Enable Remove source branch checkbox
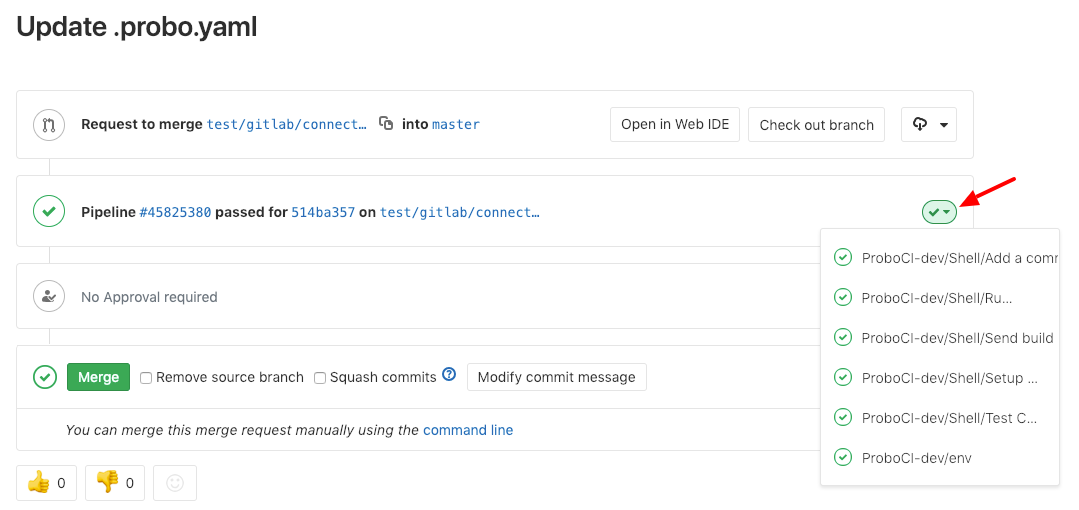The height and width of the screenshot is (510, 1079). point(146,378)
